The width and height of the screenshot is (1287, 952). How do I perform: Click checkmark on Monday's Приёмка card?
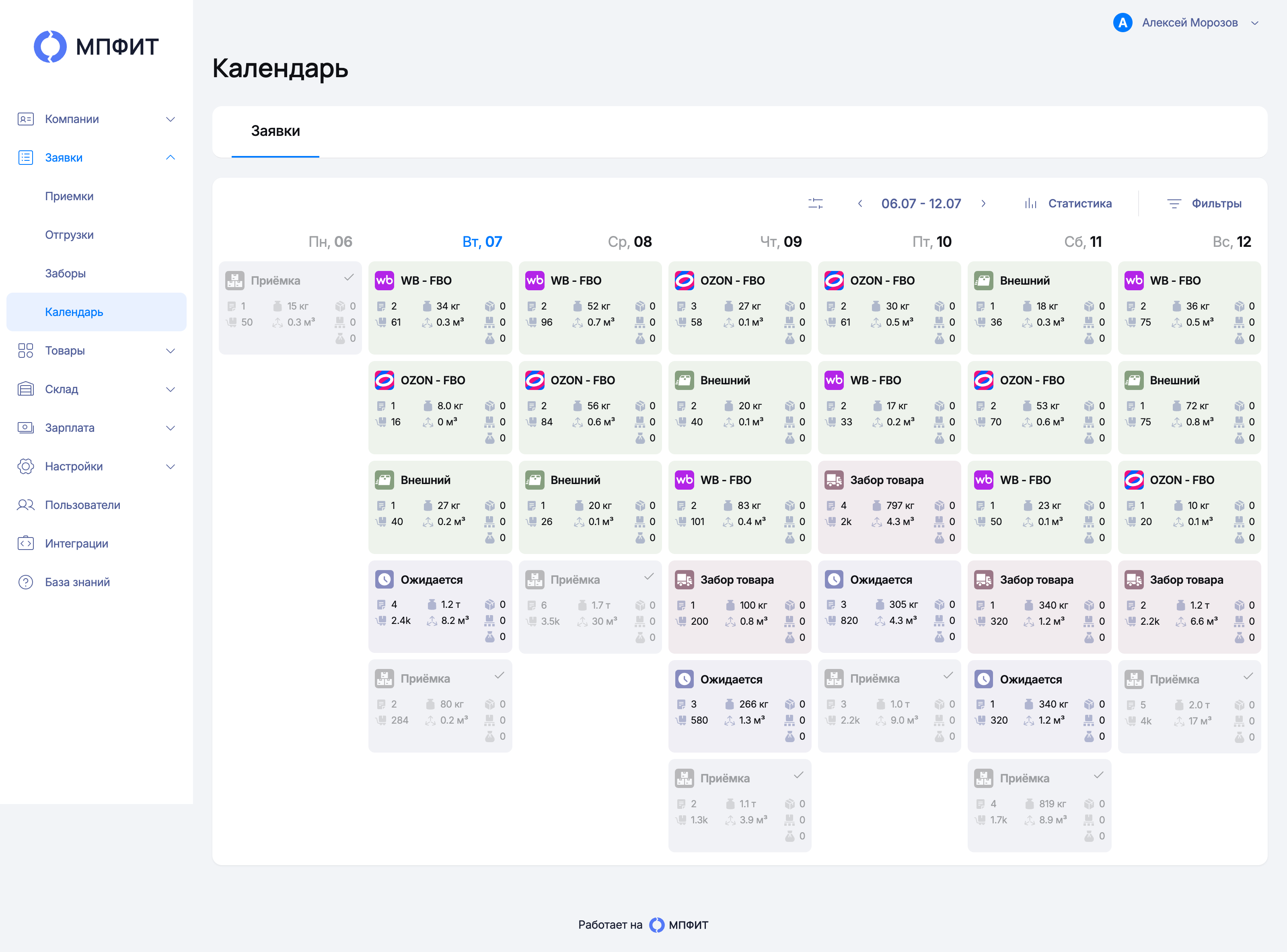349,277
